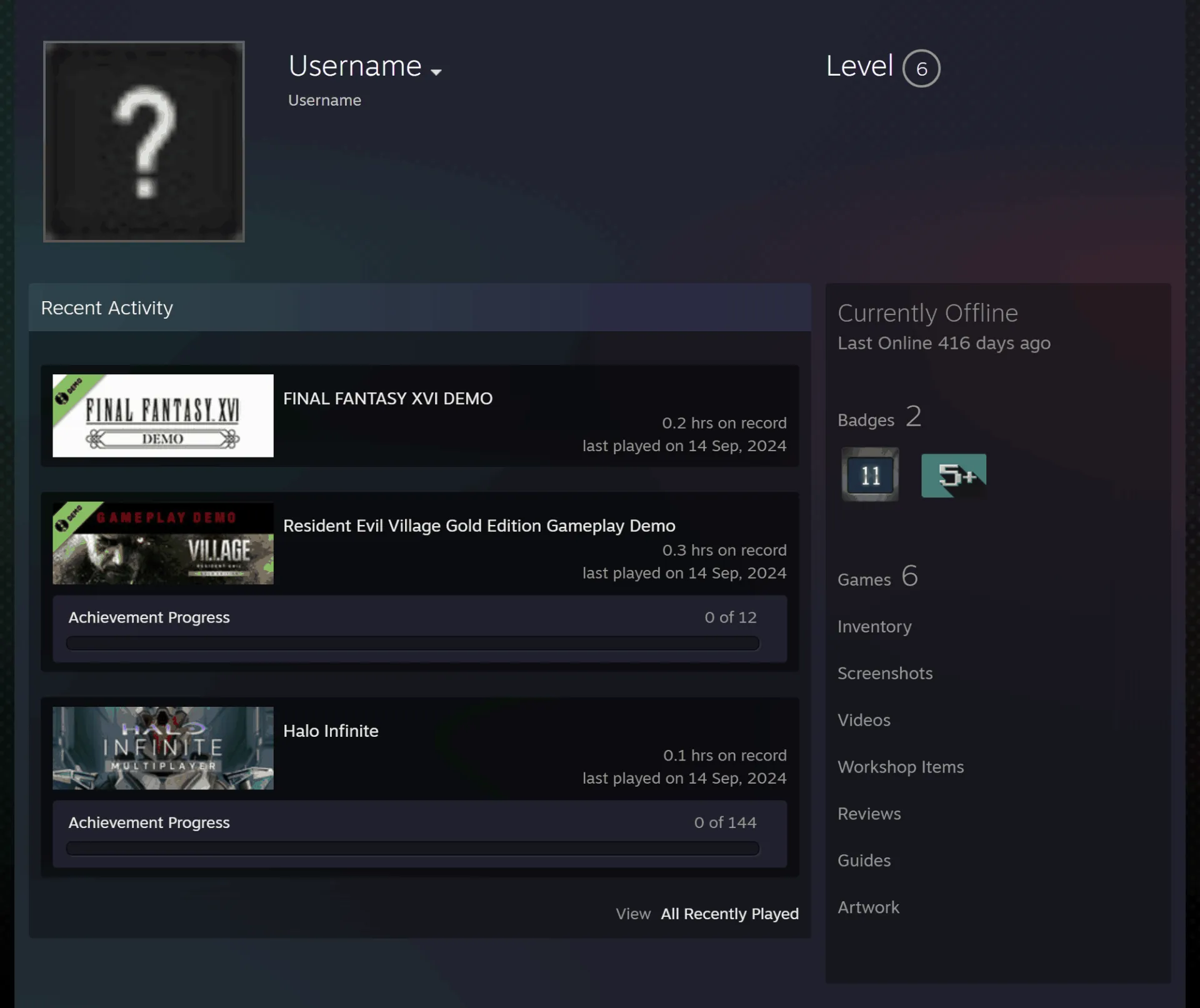The width and height of the screenshot is (1200, 1008).
Task: Open the Badges section link
Action: click(x=879, y=417)
